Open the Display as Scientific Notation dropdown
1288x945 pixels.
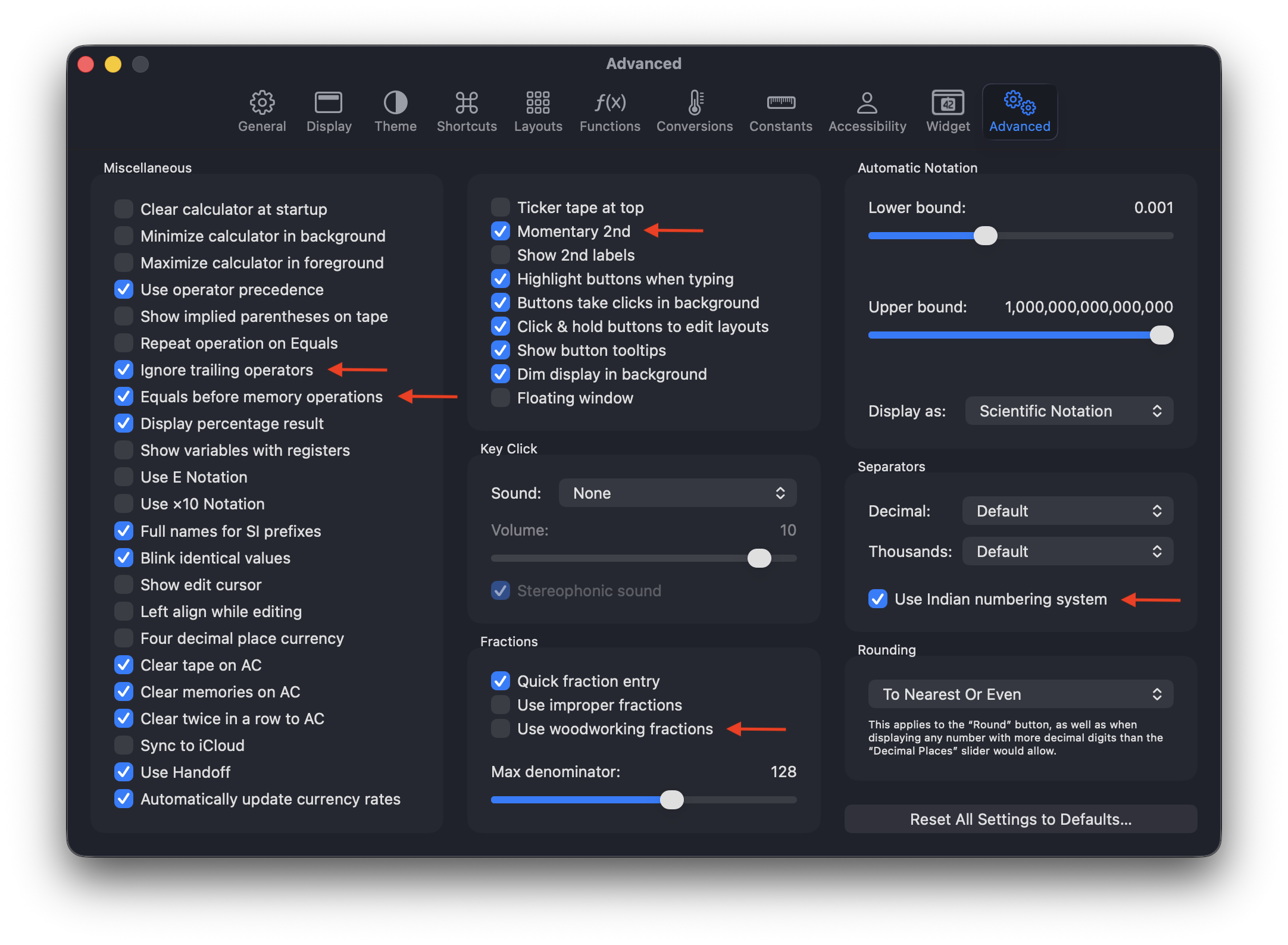click(x=1069, y=411)
